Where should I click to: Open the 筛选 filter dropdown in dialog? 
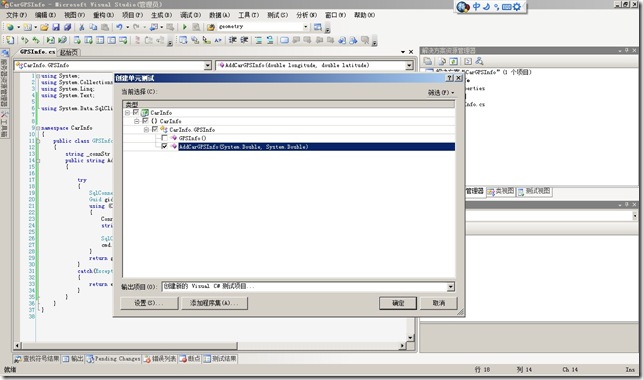tap(441, 93)
